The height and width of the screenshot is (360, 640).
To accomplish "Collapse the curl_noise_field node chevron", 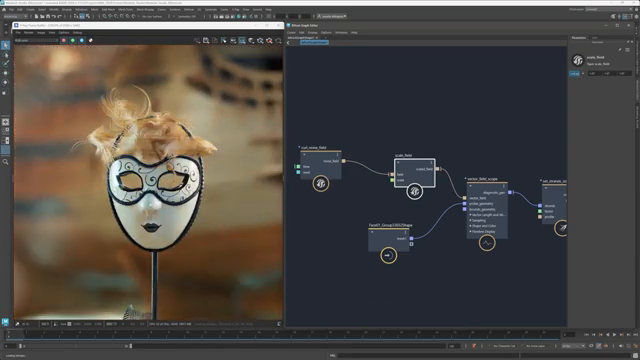I will 304,155.
